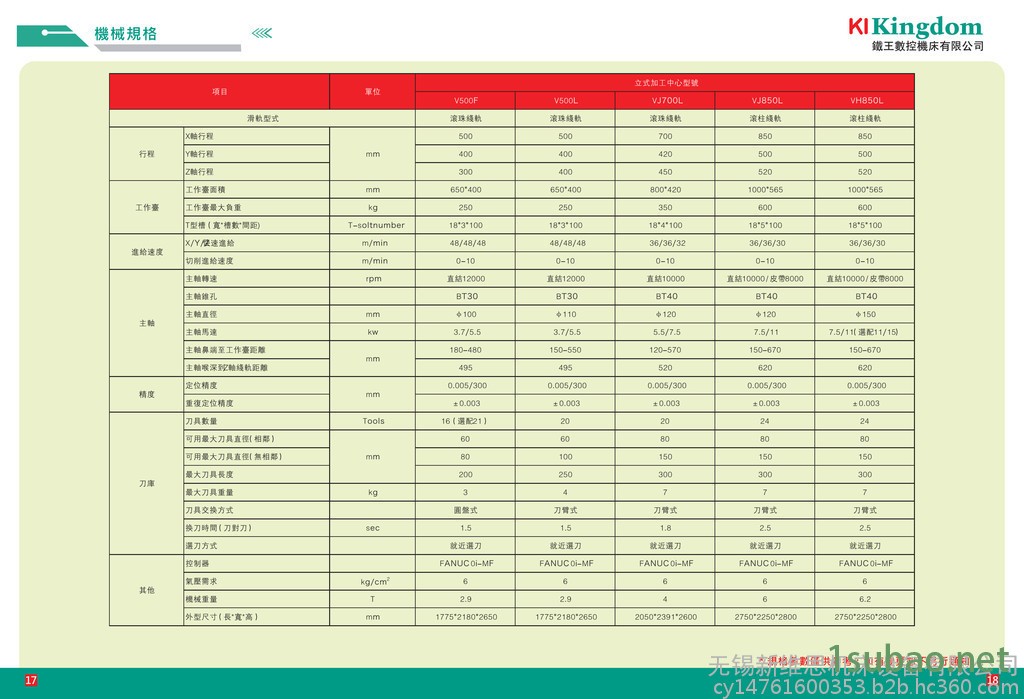The image size is (1024, 699).
Task: Click the X軸行程 row label
Action: coord(199,136)
